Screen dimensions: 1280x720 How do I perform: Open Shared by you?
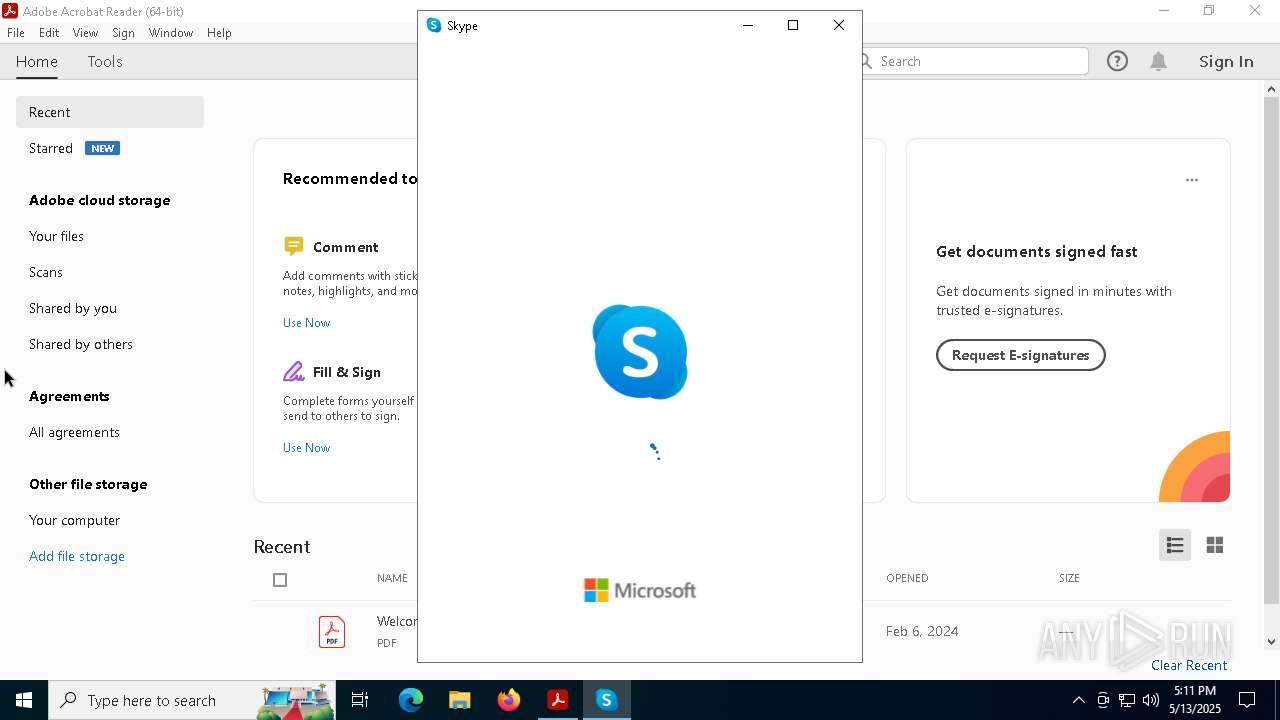point(73,308)
